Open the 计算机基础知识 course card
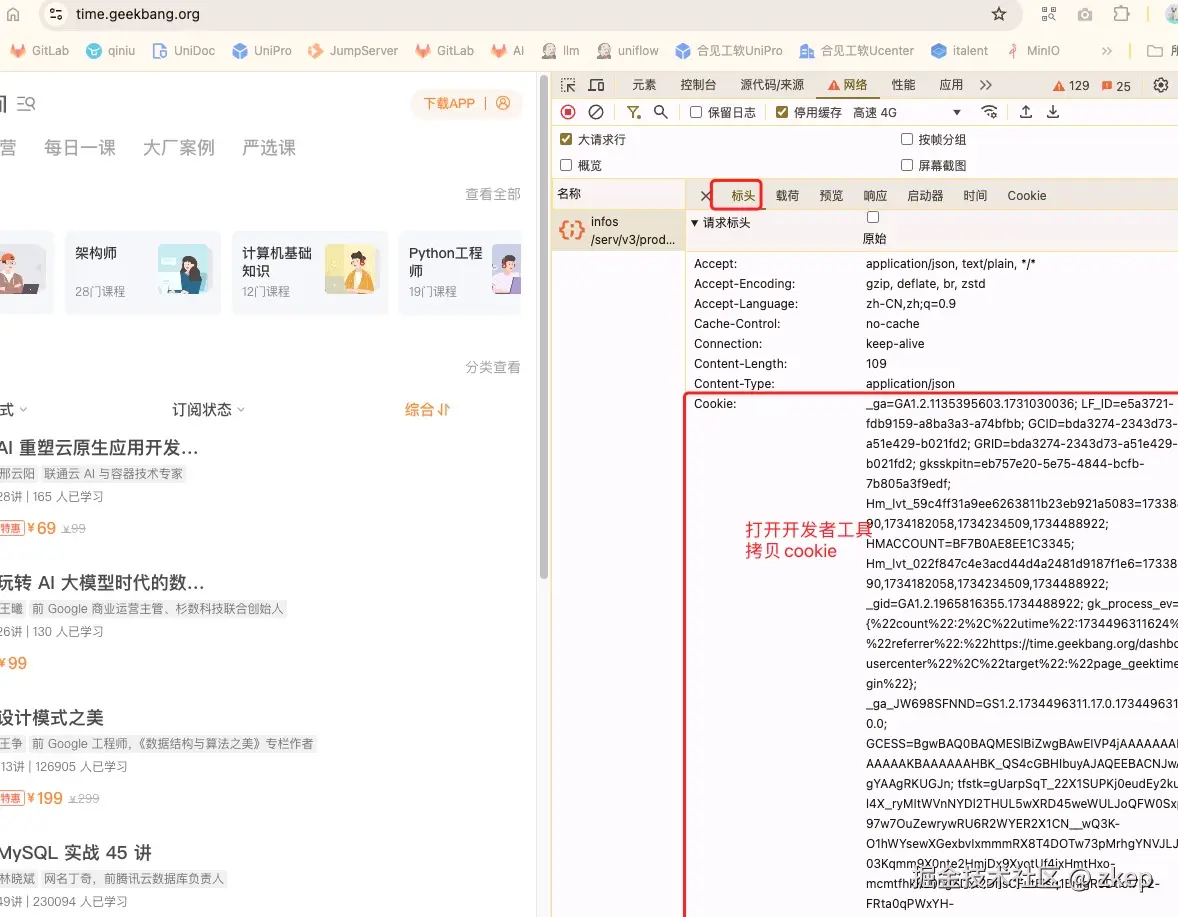The image size is (1178, 917). click(310, 272)
